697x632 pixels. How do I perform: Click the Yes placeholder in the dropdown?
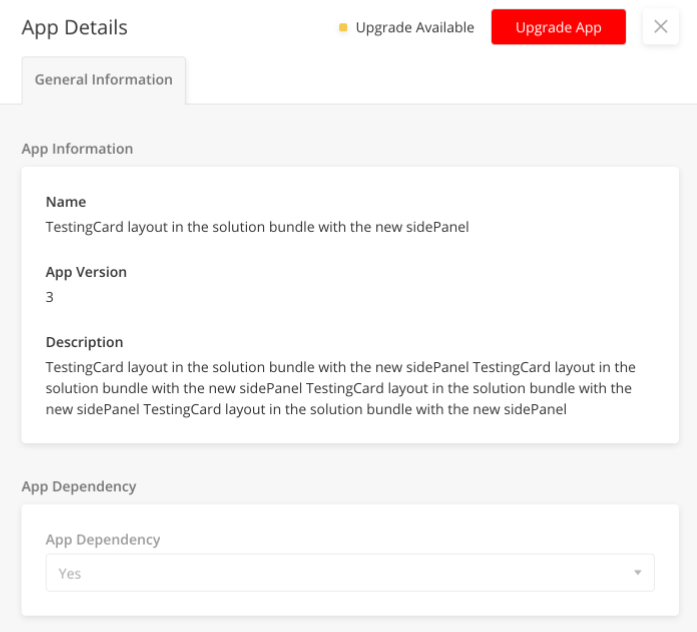click(70, 573)
